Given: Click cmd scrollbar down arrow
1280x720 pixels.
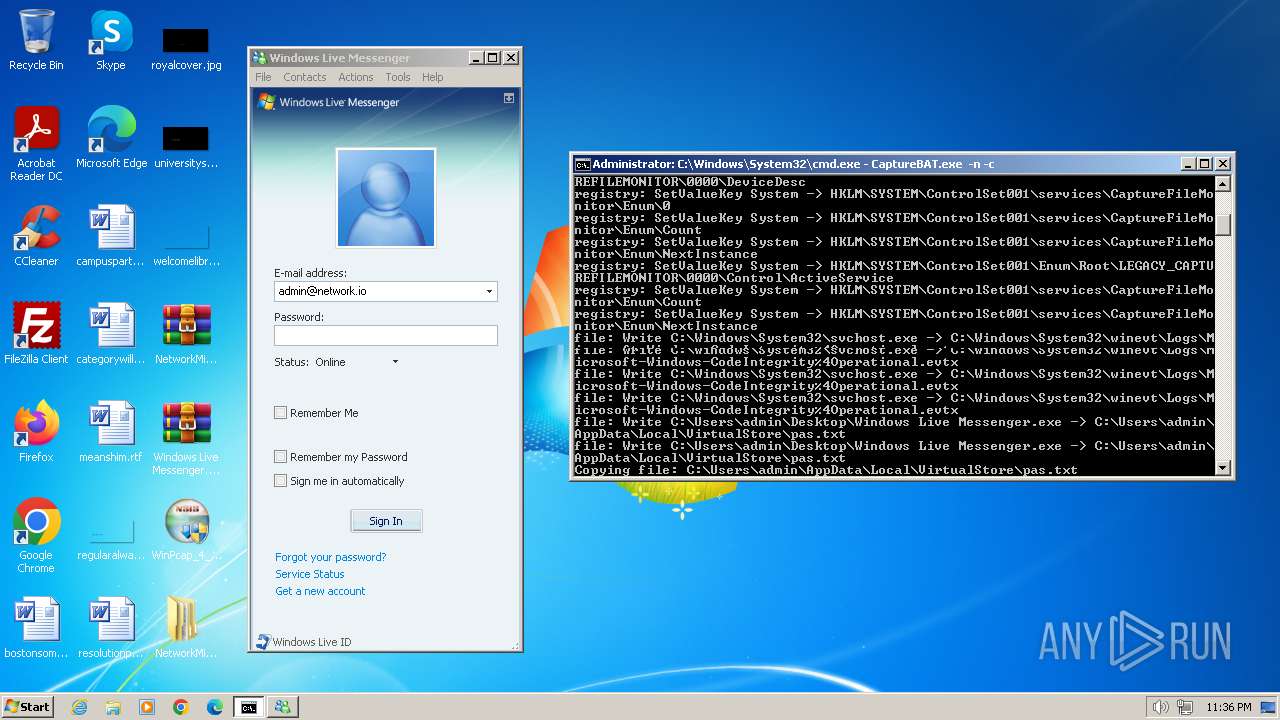Looking at the screenshot, I should [1222, 468].
